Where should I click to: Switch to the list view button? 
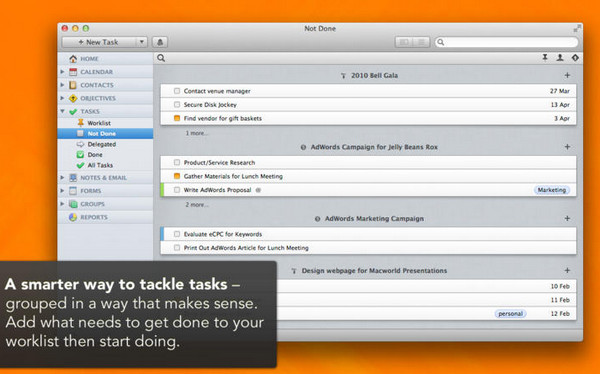coord(421,42)
